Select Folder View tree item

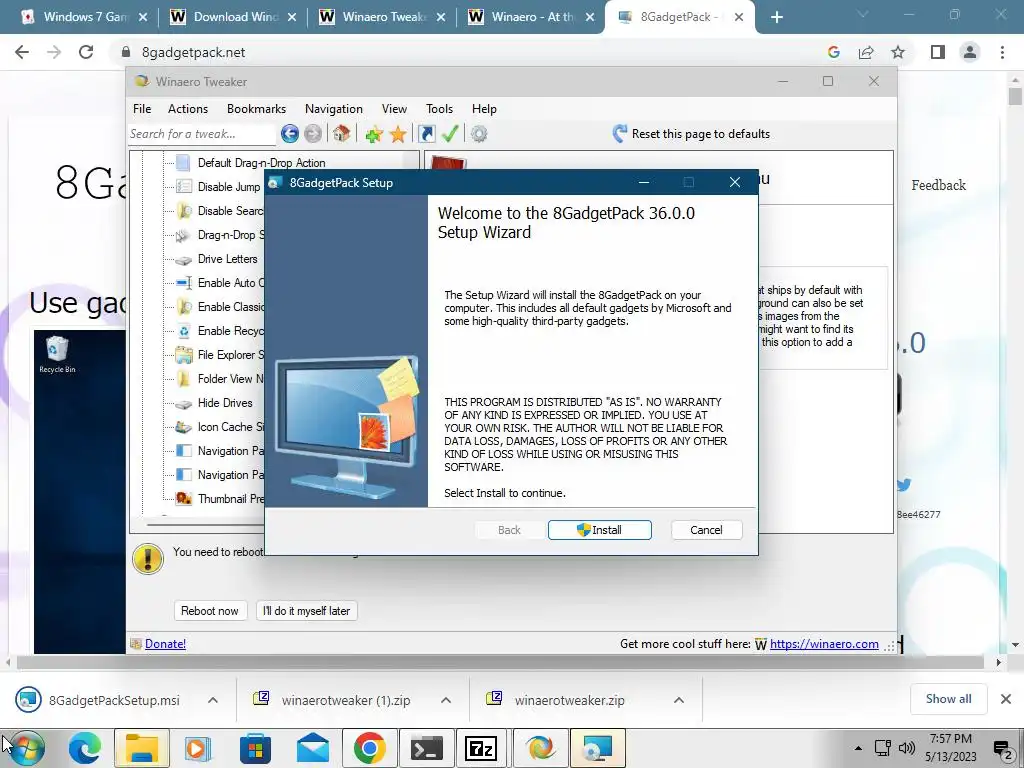point(230,379)
